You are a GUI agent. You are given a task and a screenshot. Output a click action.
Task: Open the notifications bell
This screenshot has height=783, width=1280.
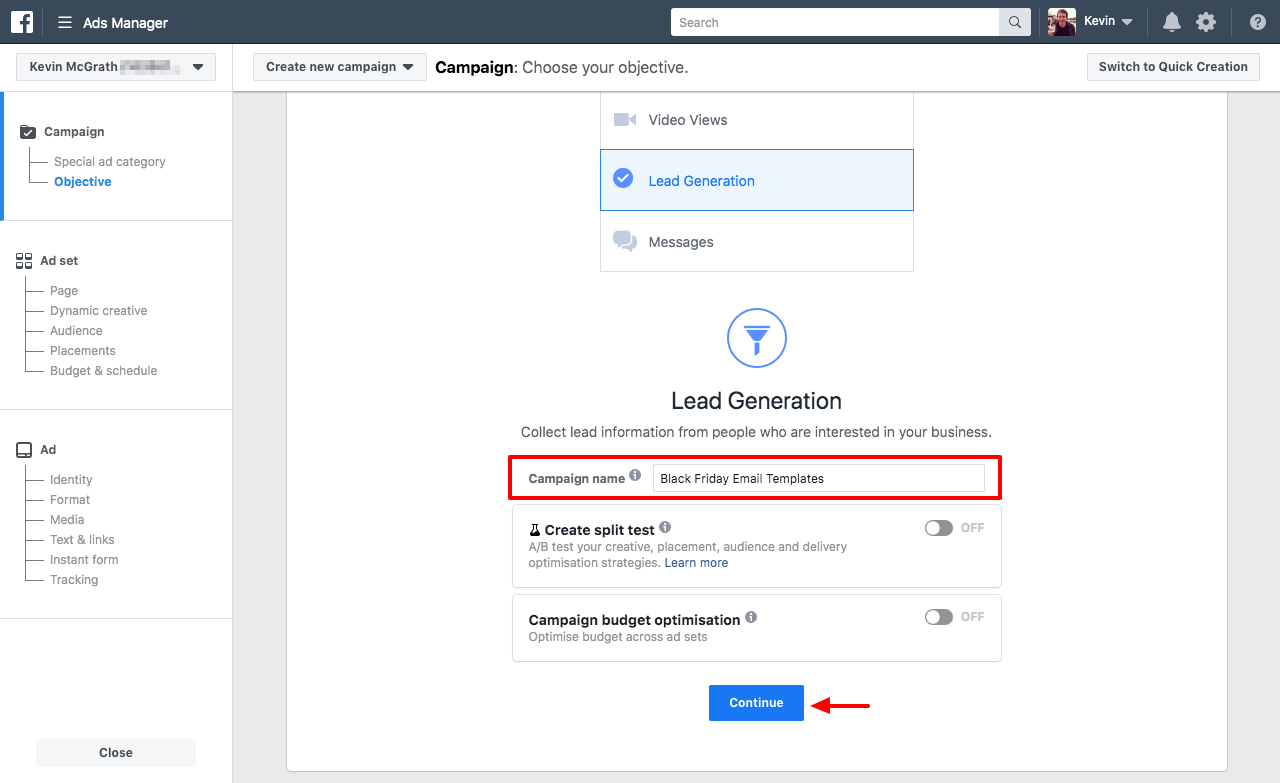click(x=1171, y=22)
